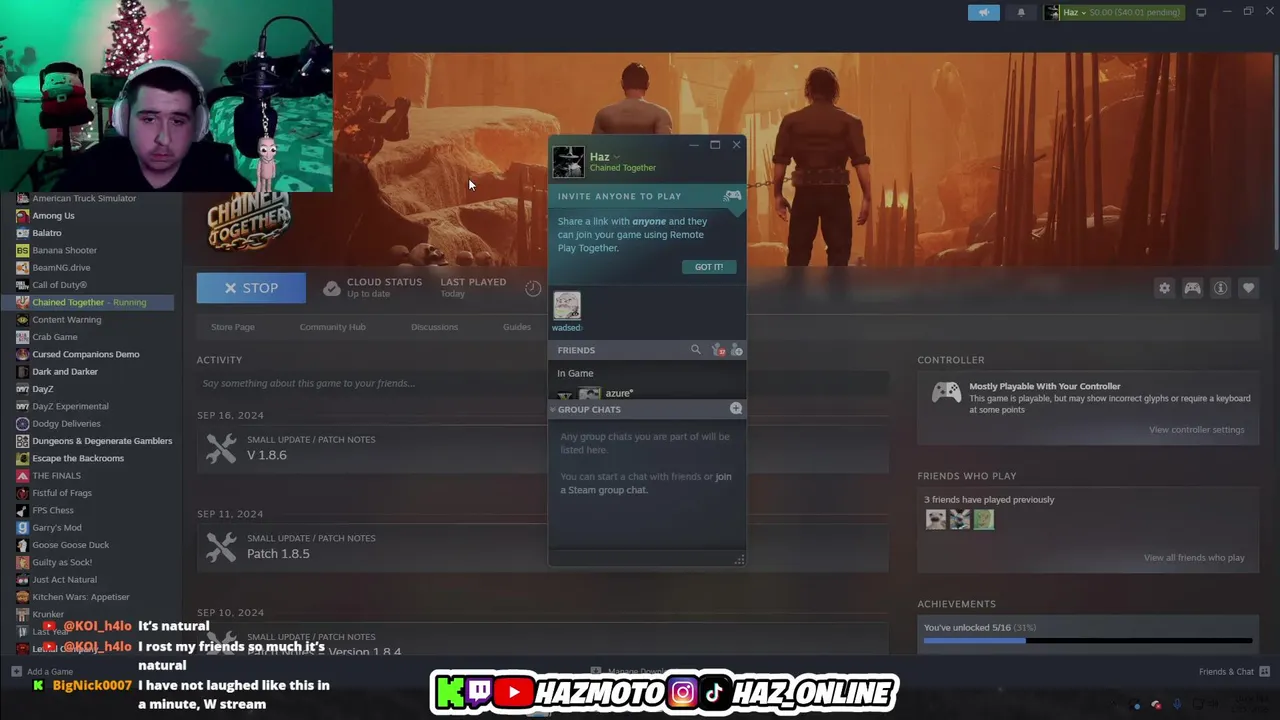Open the Discussions tab

coord(434,327)
